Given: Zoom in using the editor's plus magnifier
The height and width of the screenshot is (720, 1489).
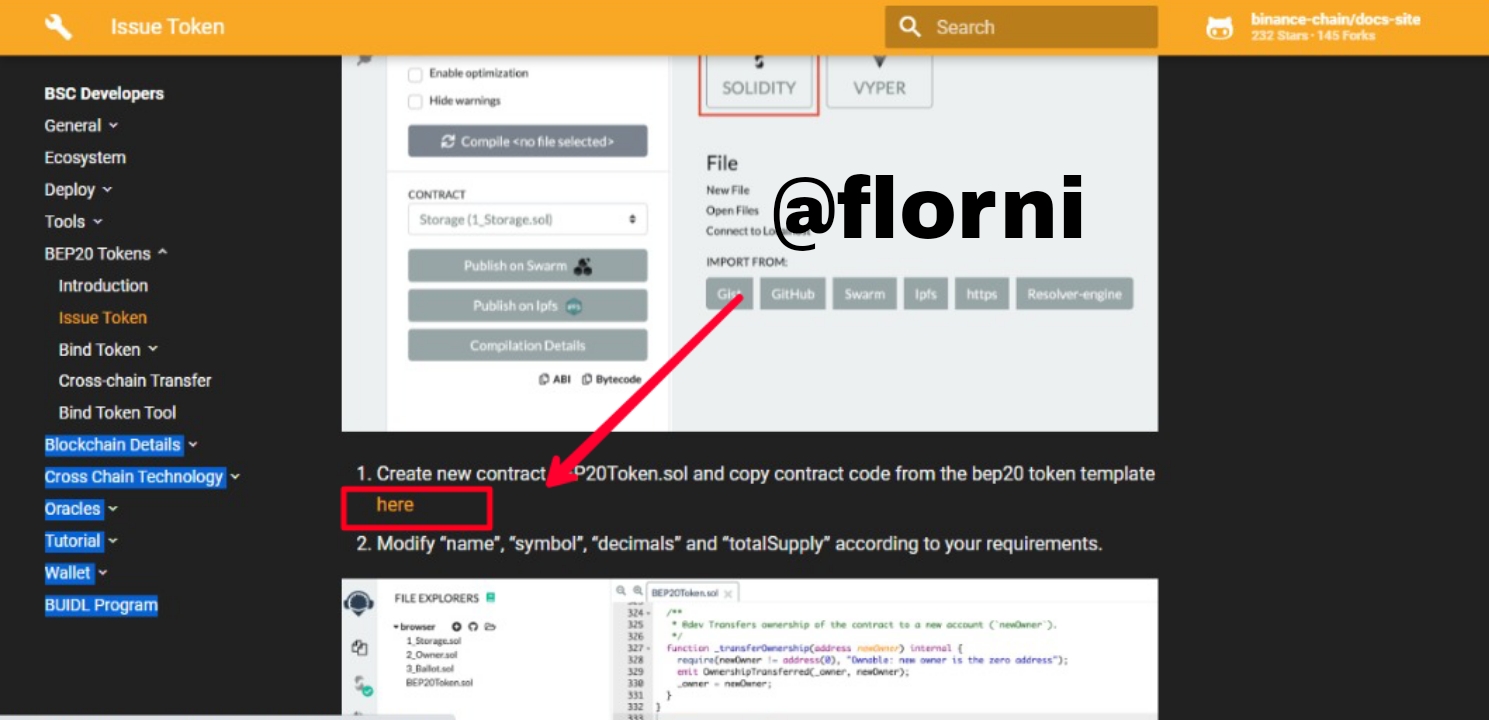Looking at the screenshot, I should tap(638, 592).
